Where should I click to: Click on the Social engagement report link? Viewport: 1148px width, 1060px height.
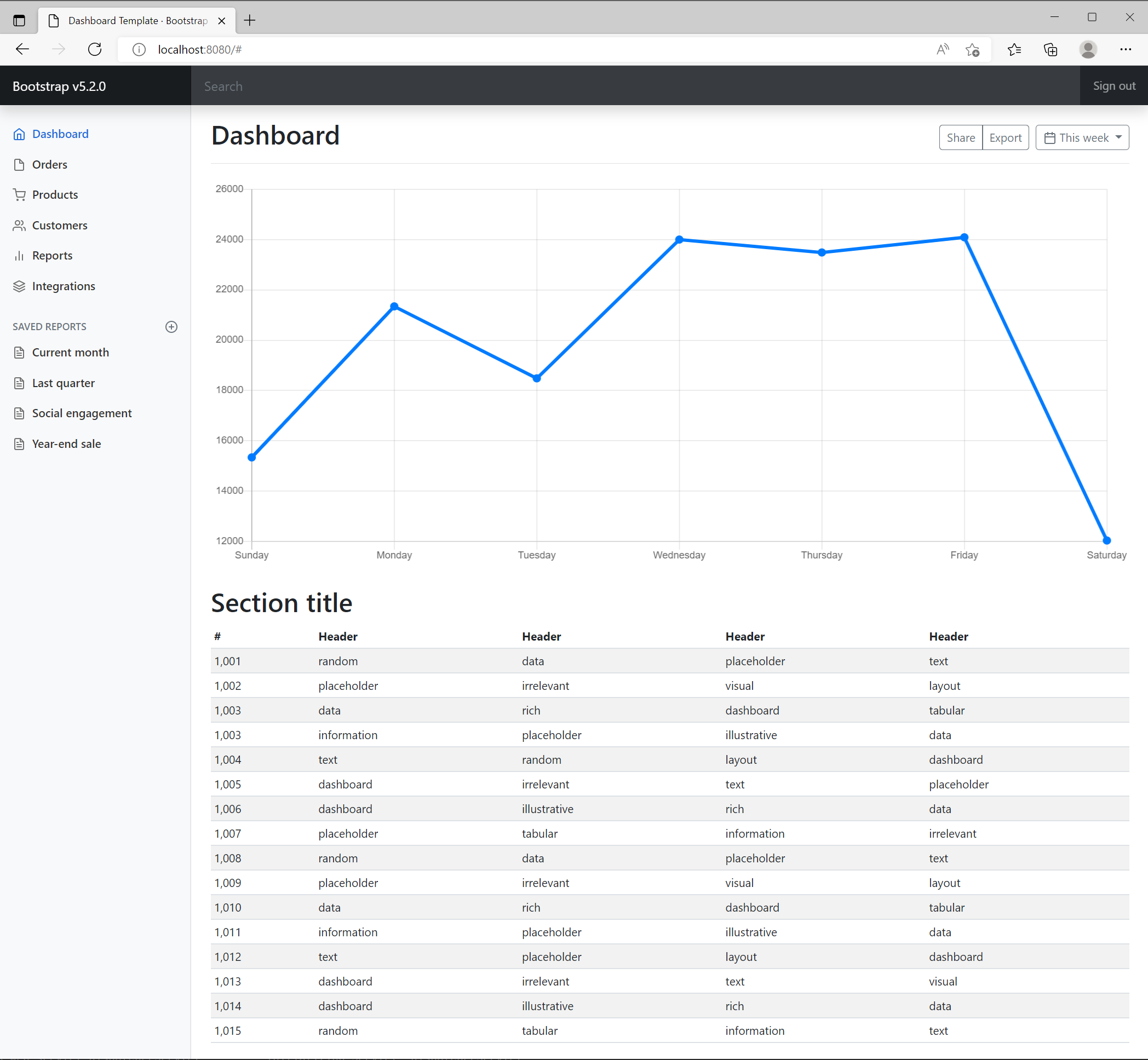(x=81, y=413)
